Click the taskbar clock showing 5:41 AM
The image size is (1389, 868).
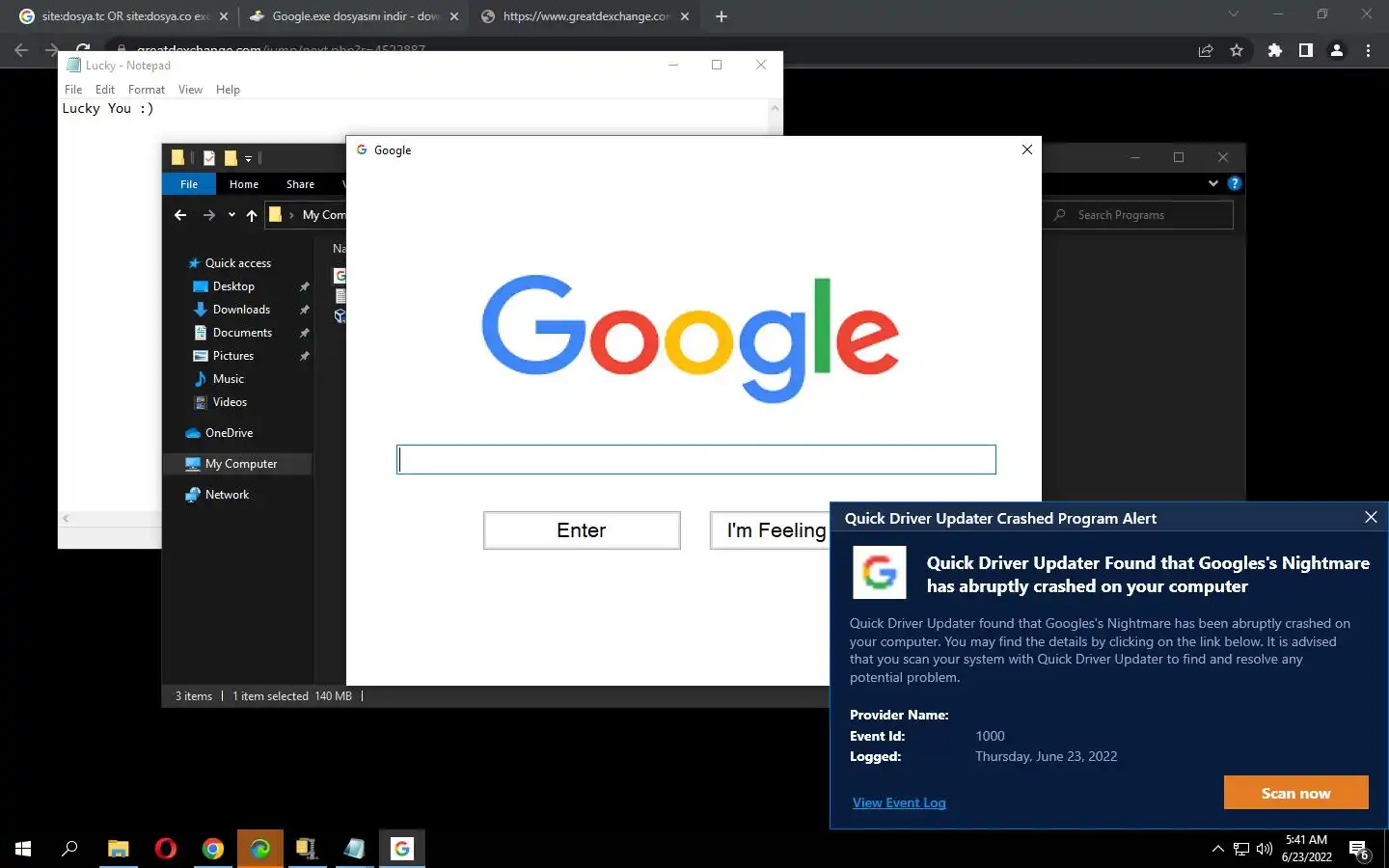tap(1306, 849)
